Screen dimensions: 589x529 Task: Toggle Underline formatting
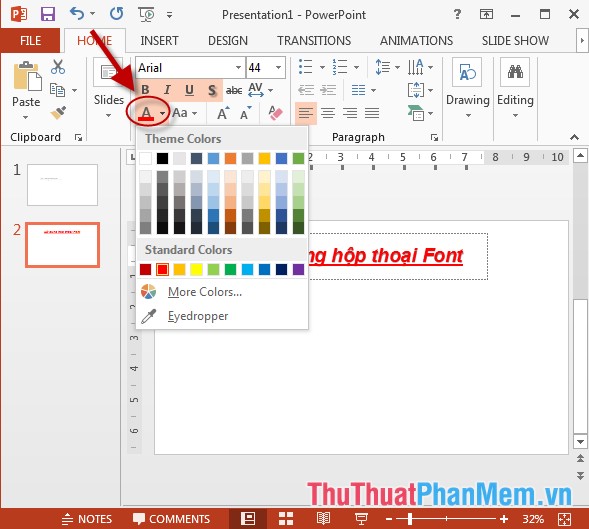tap(189, 90)
